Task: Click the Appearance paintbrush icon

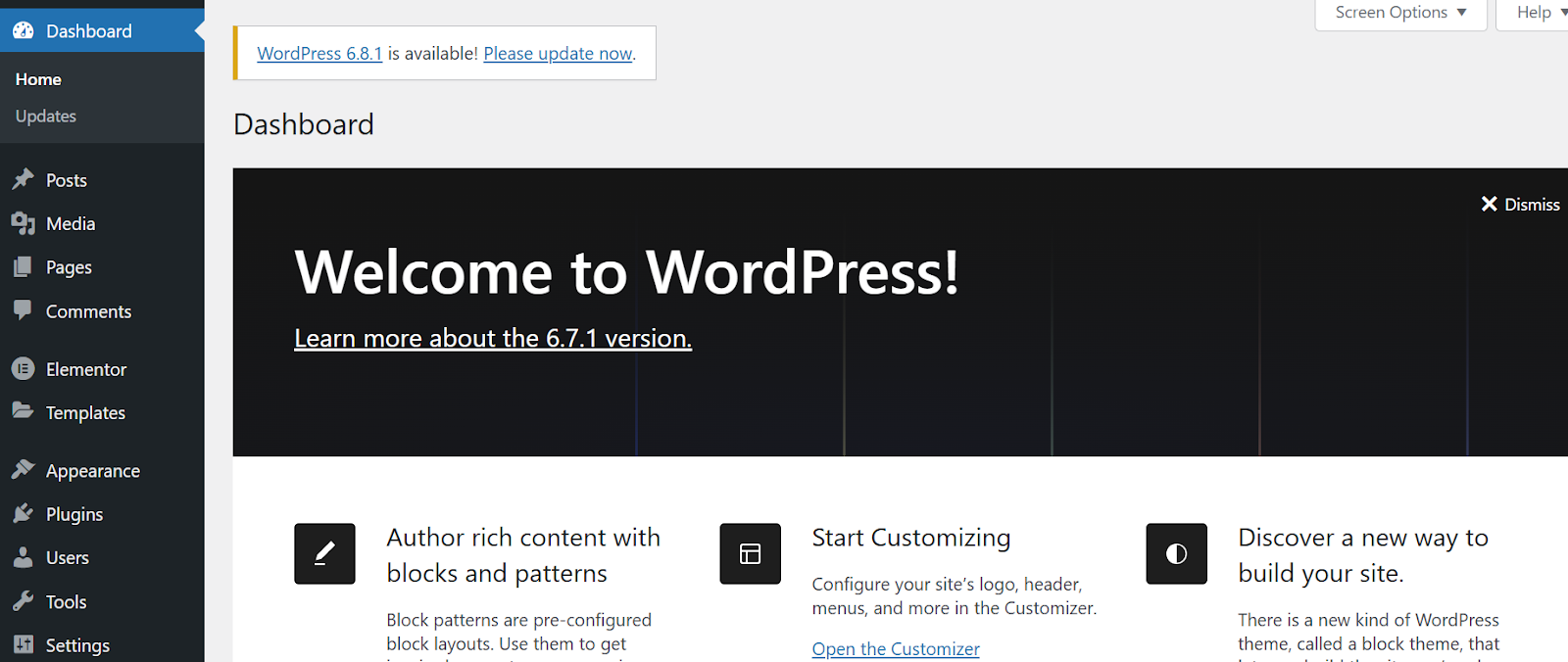Action: click(x=24, y=470)
